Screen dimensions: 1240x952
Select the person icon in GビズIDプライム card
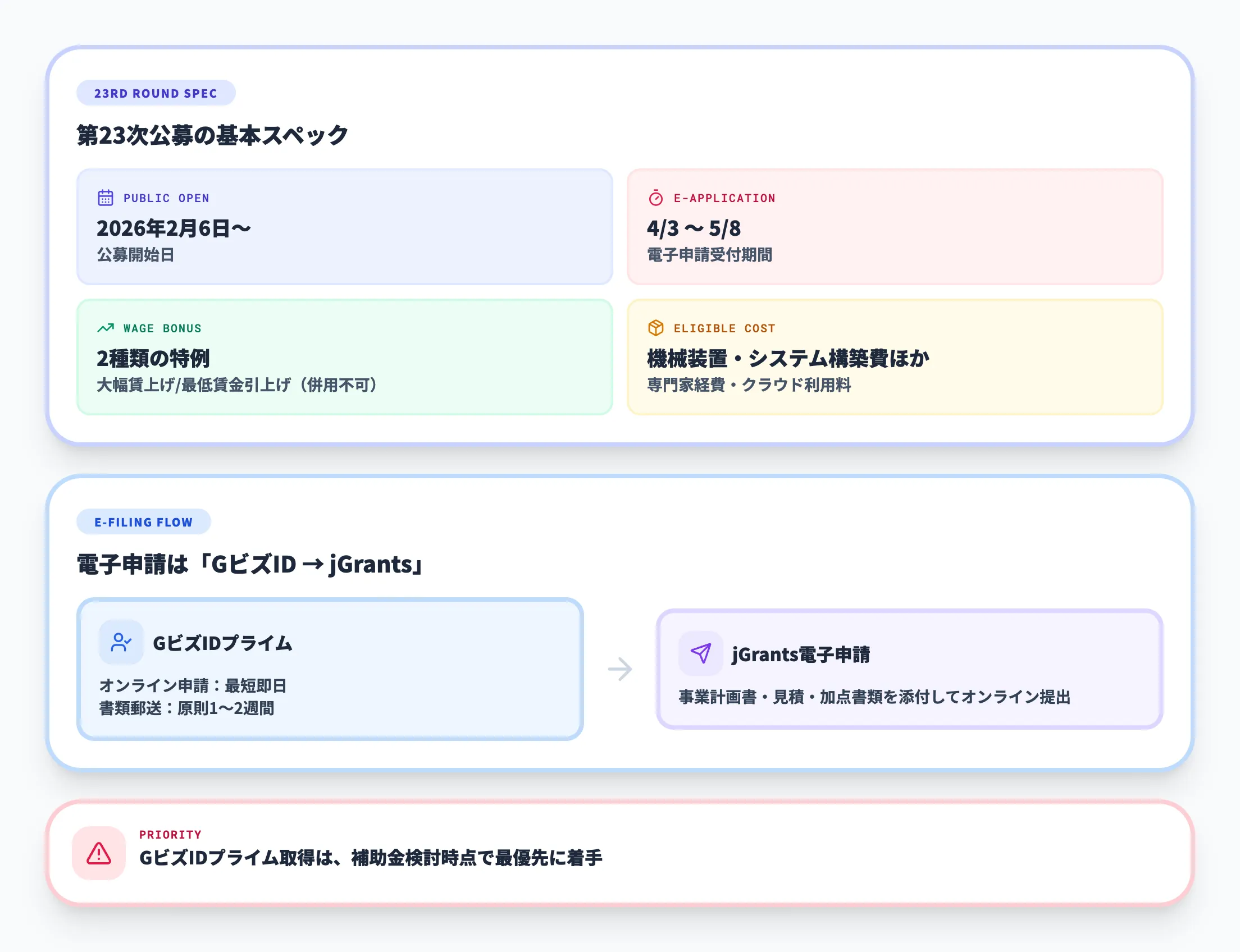pos(120,643)
